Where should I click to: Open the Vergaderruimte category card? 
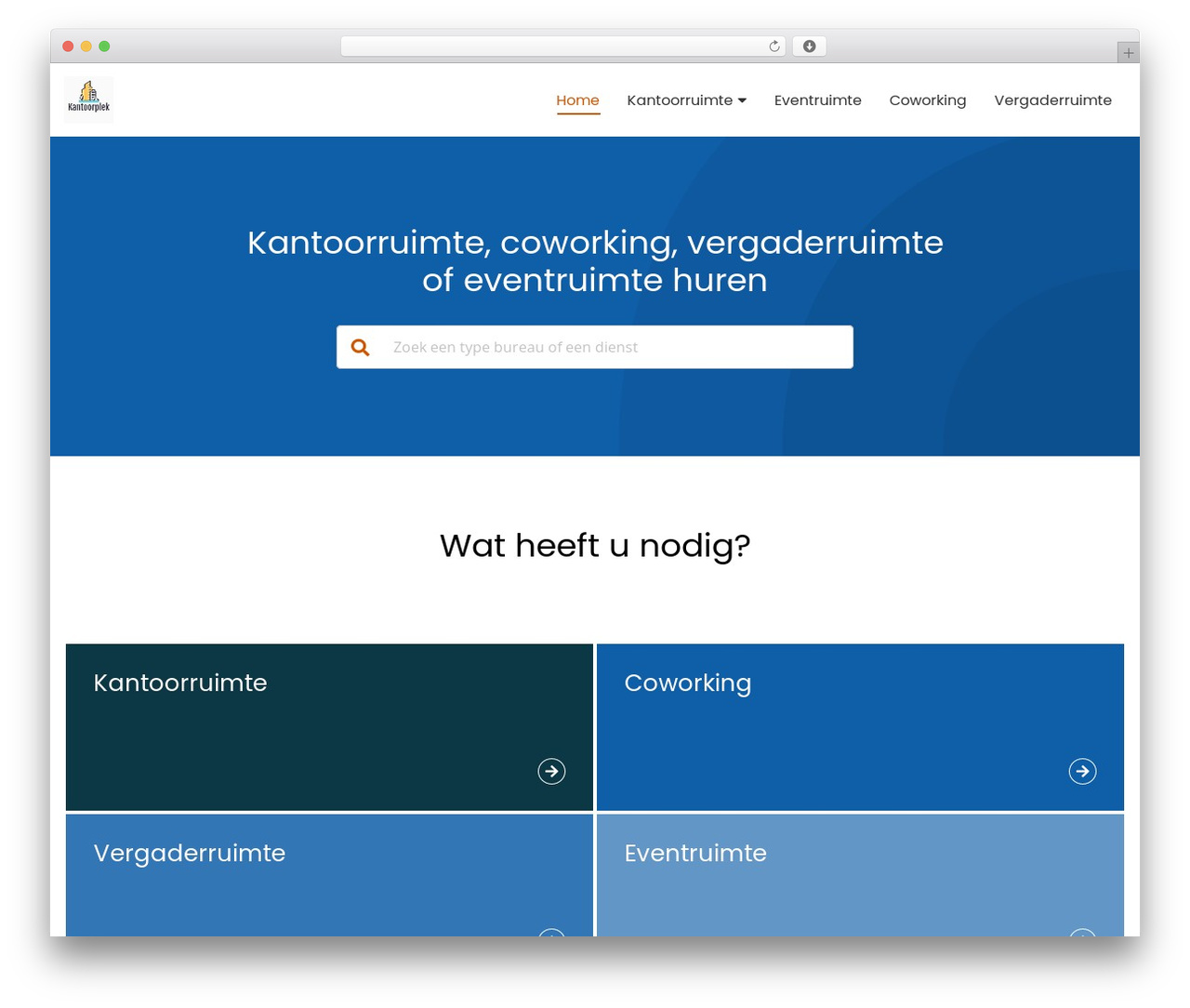pyautogui.click(x=329, y=875)
